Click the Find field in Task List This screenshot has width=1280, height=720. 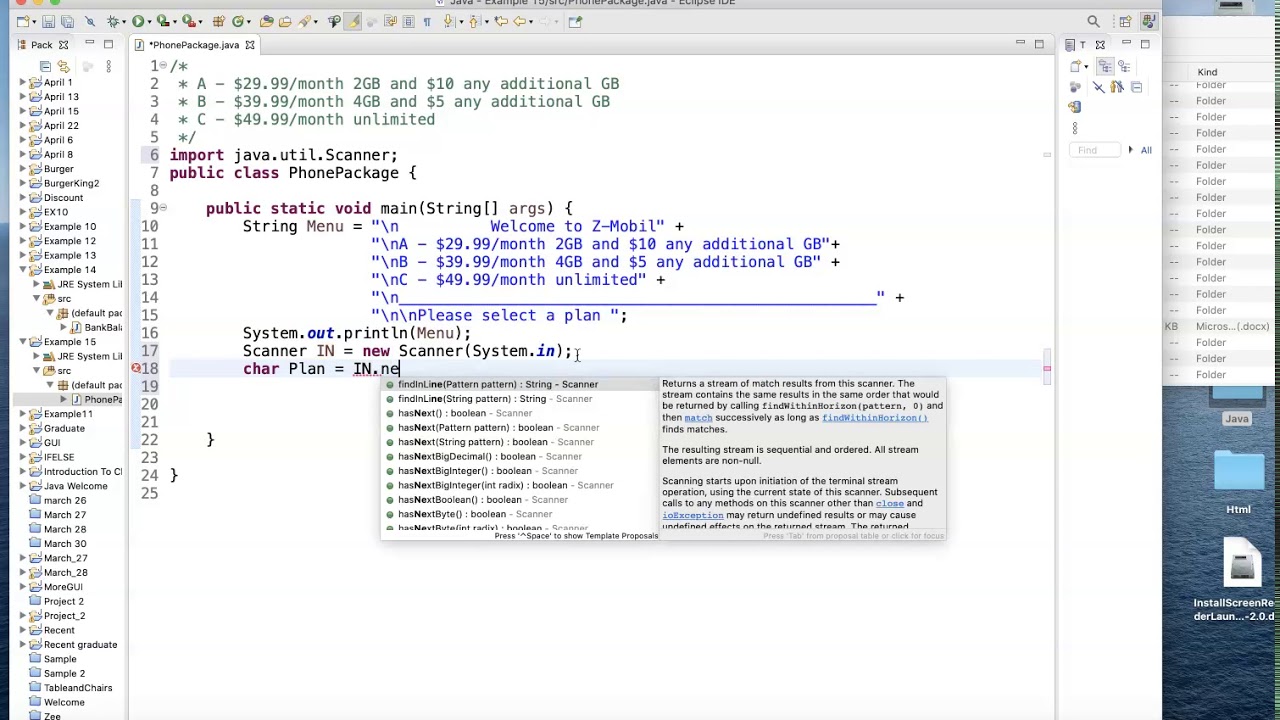(1094, 150)
